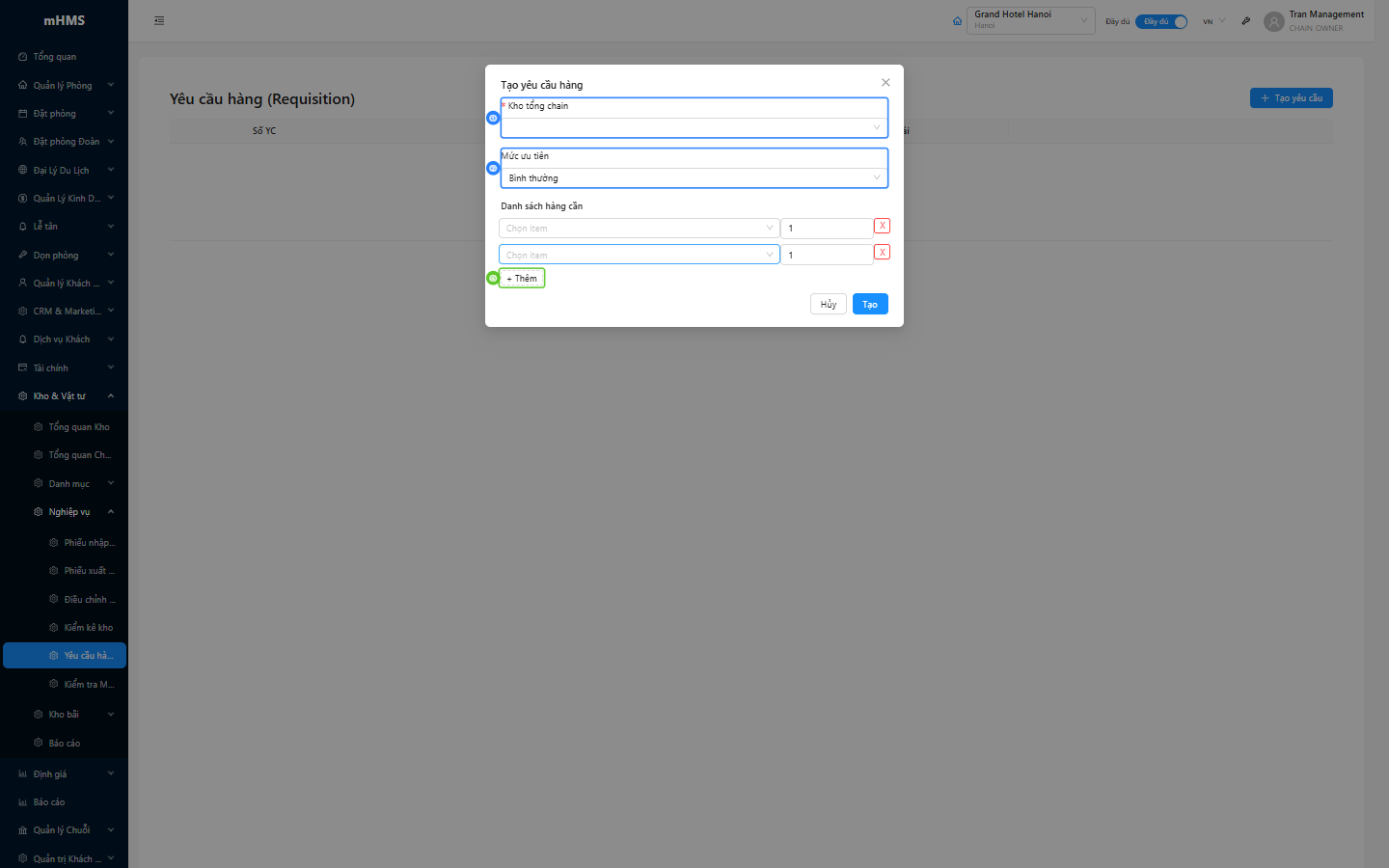Open the first Chọn item dropdown

[639, 229]
